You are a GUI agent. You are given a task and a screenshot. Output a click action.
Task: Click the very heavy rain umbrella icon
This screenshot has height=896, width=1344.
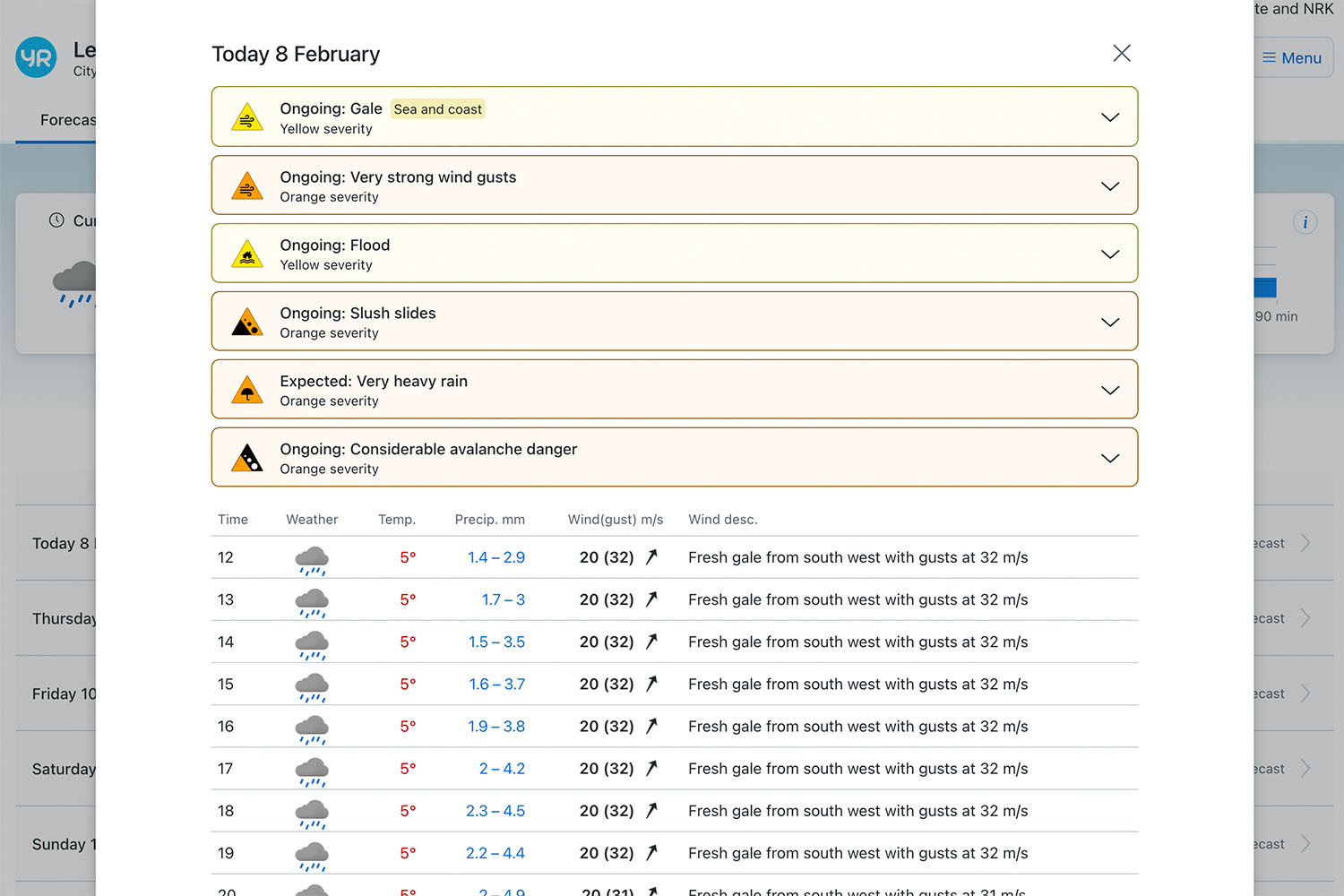(247, 391)
